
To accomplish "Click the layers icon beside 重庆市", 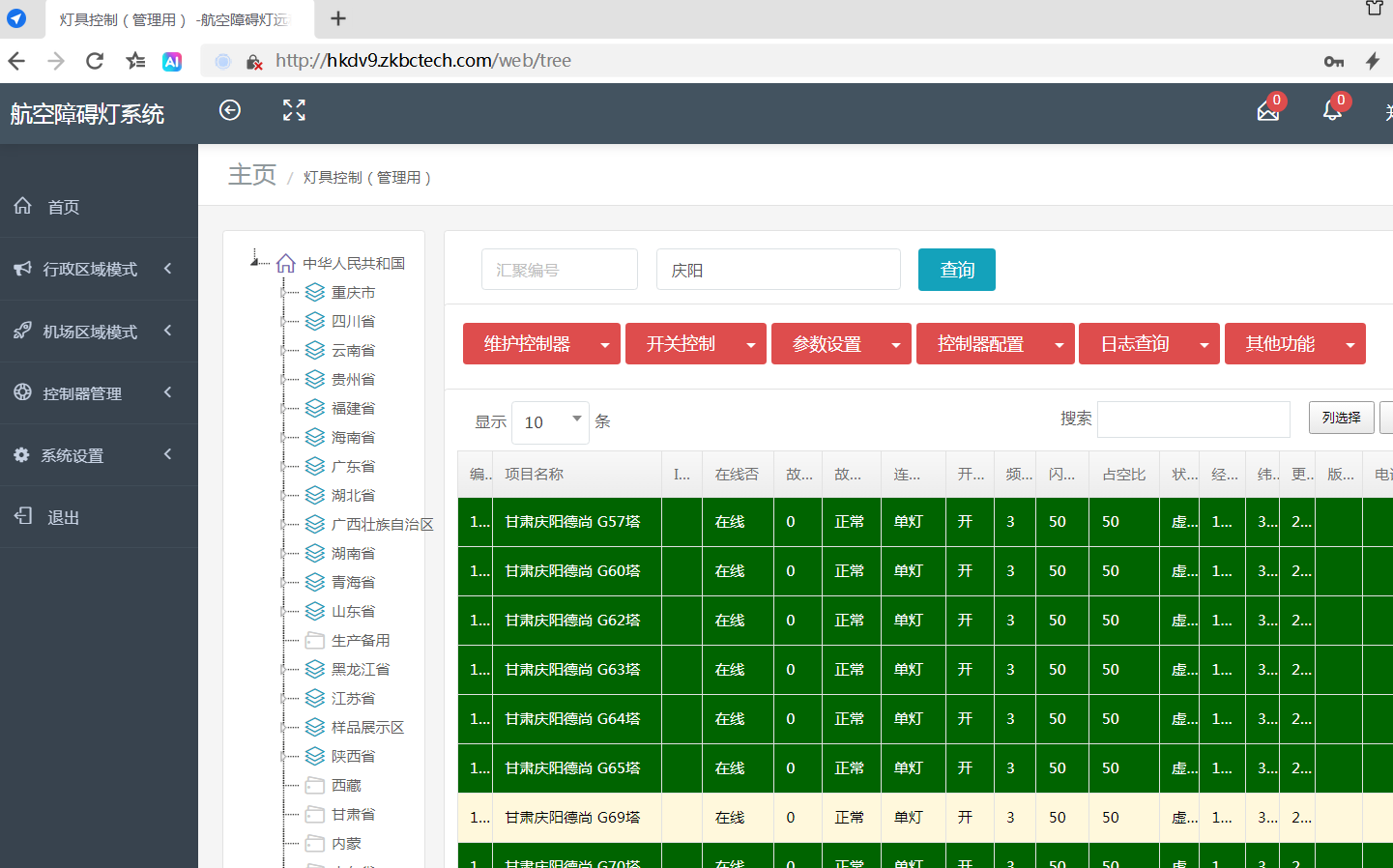I will (x=315, y=292).
